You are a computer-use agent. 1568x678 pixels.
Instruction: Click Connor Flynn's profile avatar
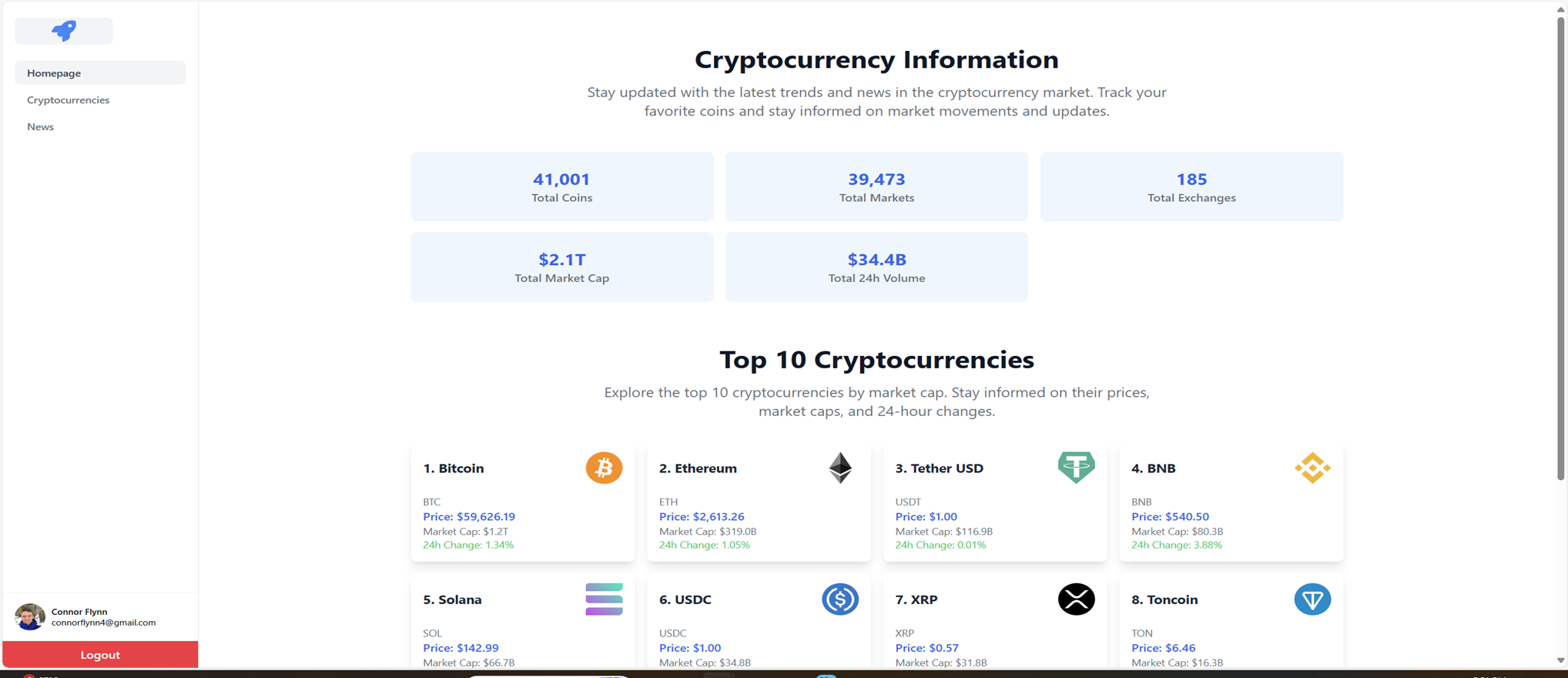[30, 617]
